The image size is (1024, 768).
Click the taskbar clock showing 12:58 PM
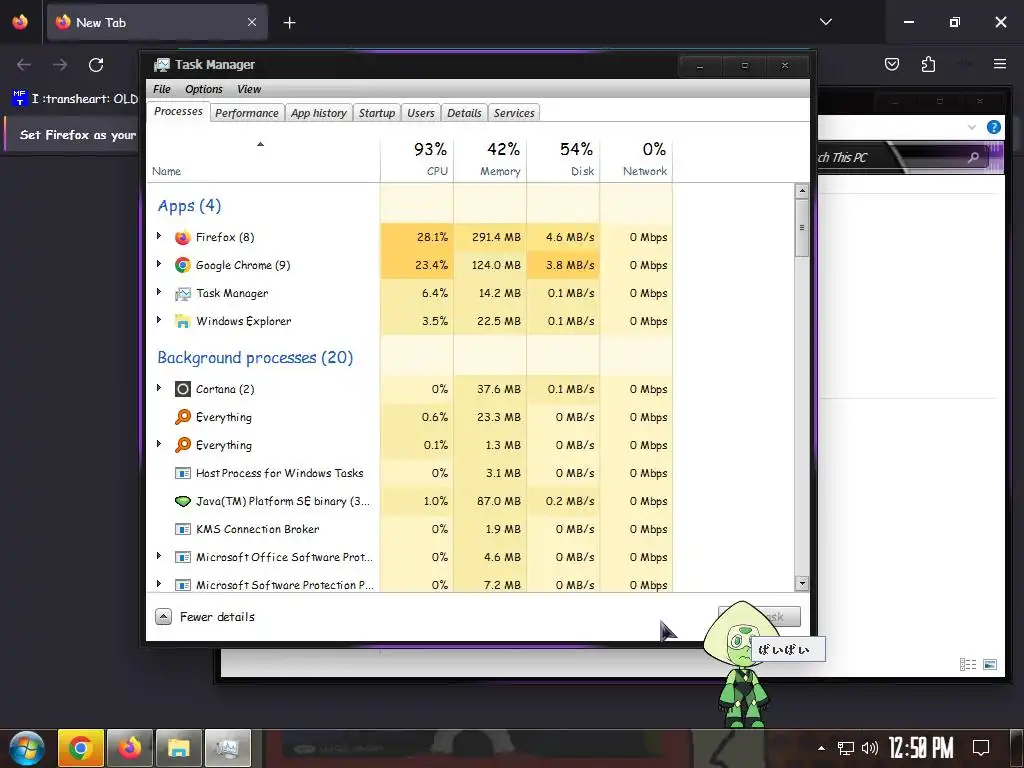921,748
